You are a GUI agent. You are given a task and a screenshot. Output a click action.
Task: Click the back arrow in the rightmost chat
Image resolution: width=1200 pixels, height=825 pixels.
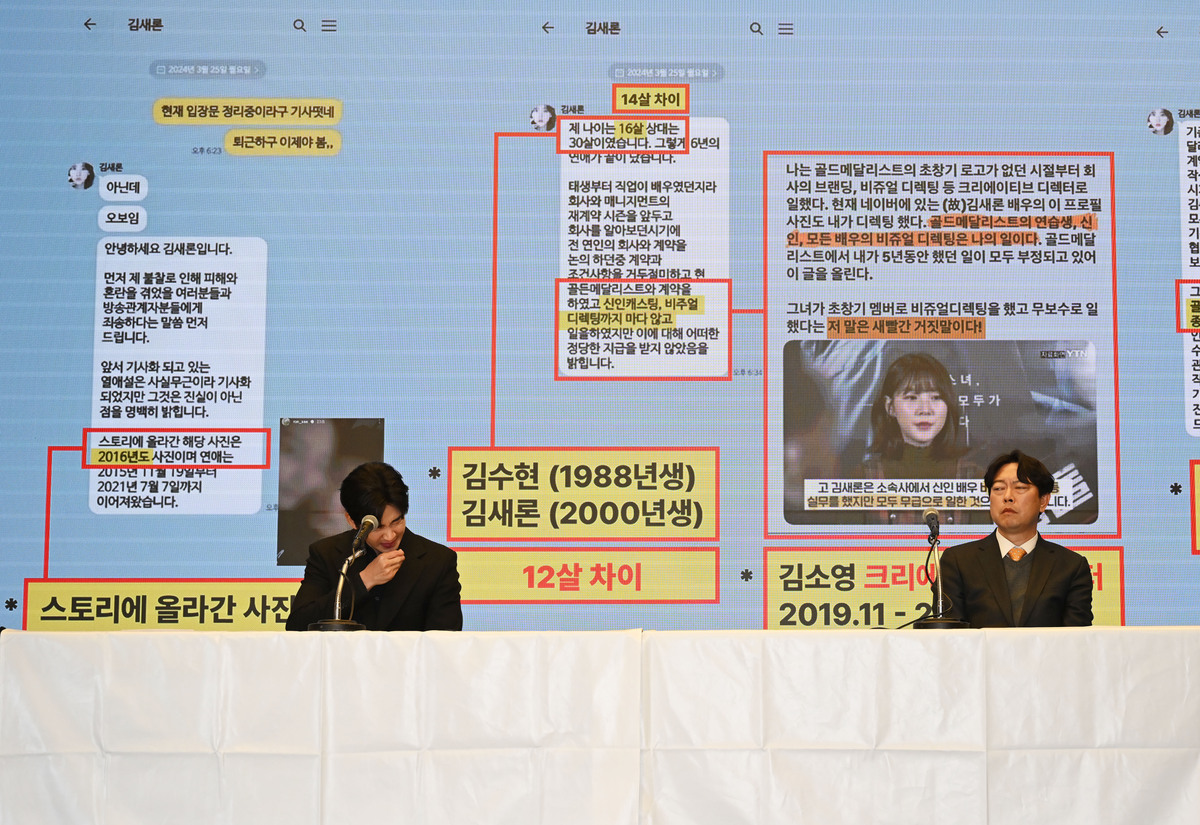pos(1162,32)
